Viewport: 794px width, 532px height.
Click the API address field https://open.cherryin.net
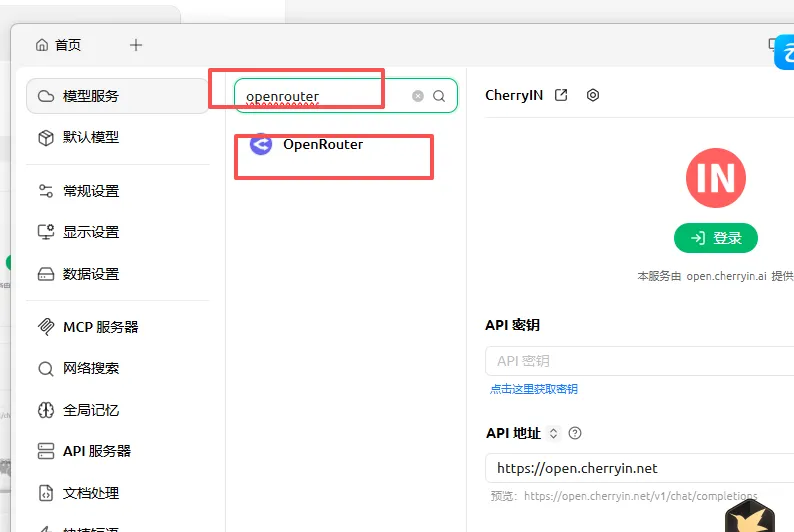tap(640, 468)
